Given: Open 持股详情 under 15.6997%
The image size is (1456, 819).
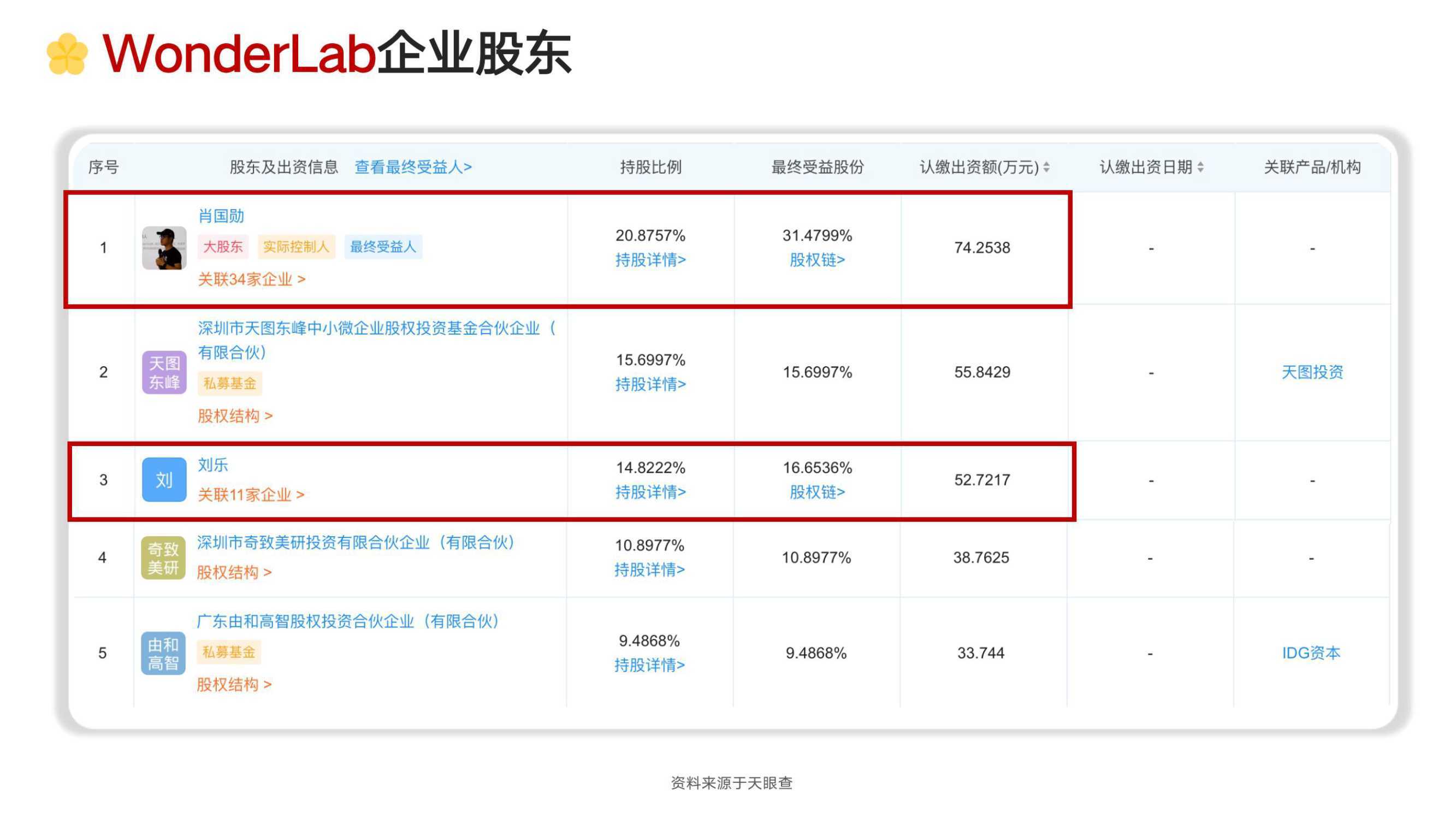Looking at the screenshot, I should (x=650, y=384).
